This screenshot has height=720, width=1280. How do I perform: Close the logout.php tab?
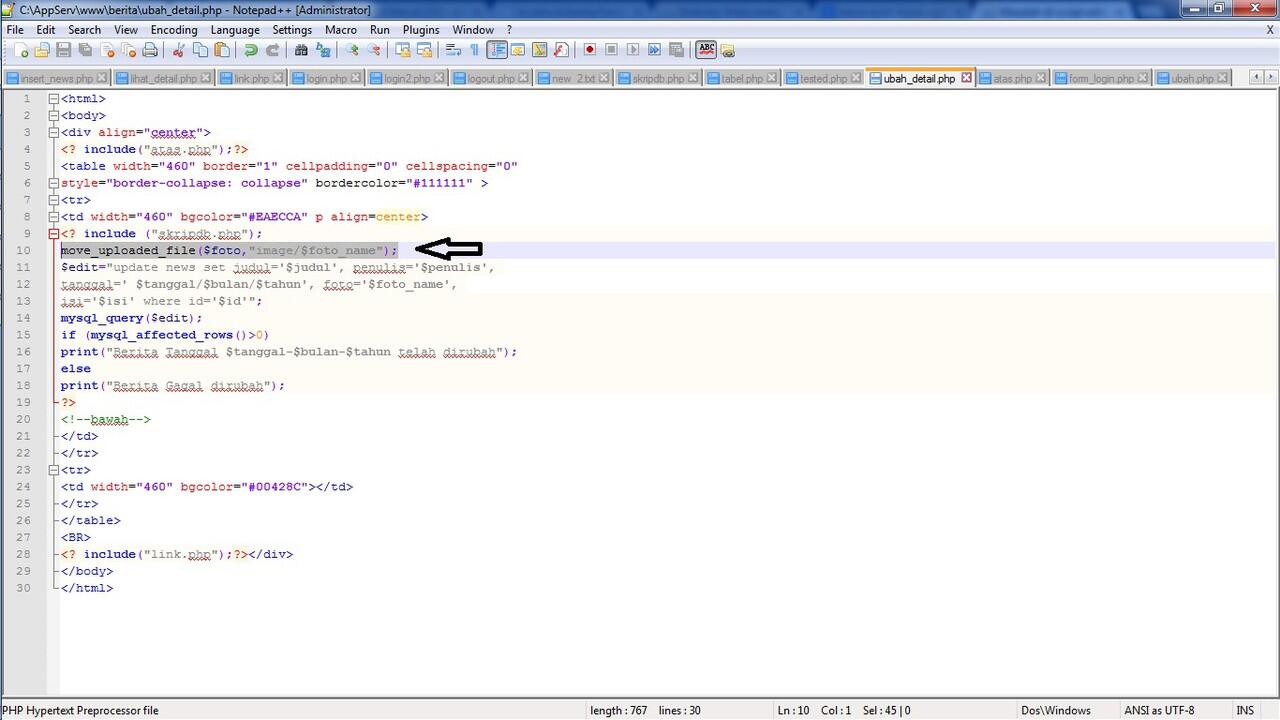(525, 78)
